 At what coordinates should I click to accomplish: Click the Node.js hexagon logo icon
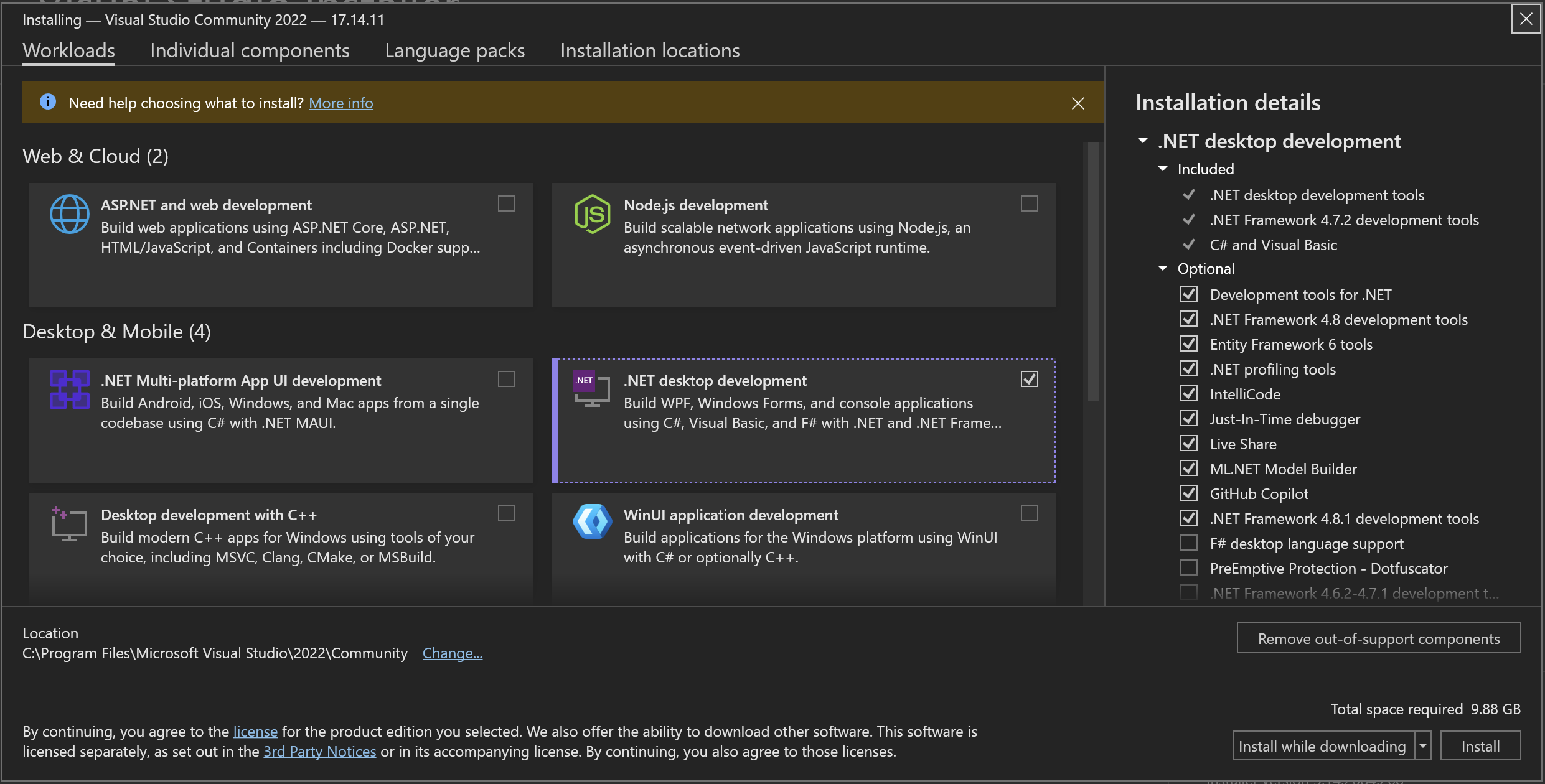592,214
